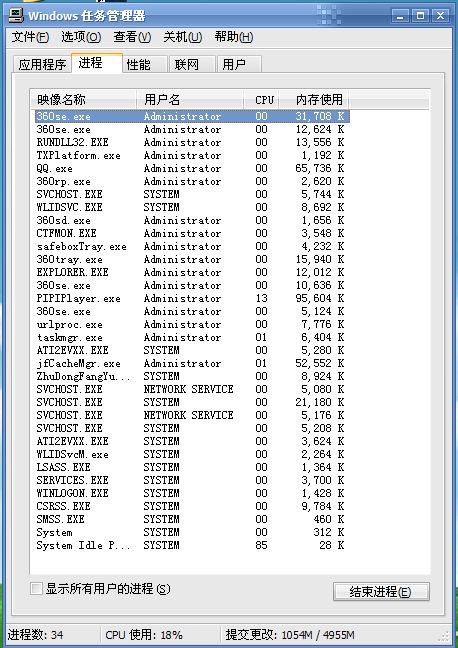Image resolution: width=458 pixels, height=648 pixels.
Task: Click the Task Manager title bar icon
Action: pos(16,16)
